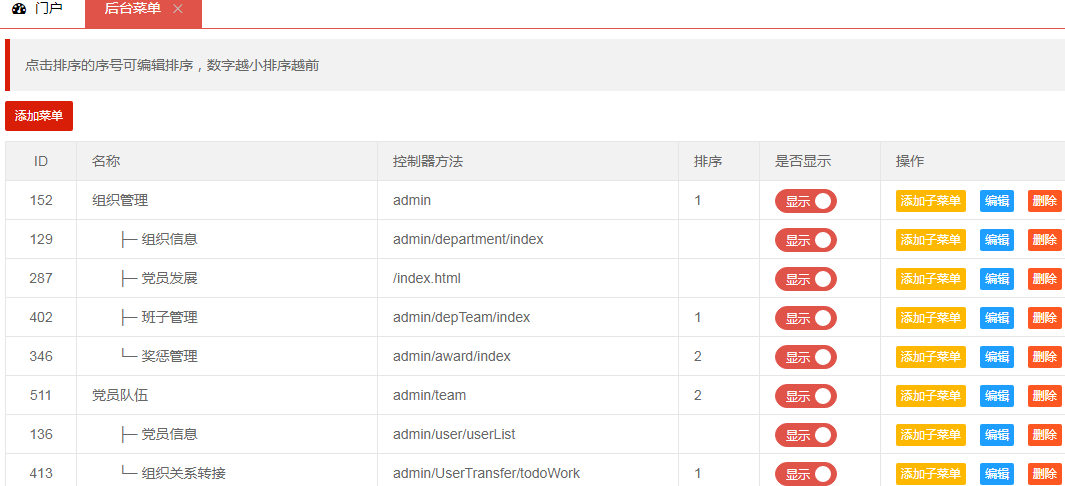Add submenu under 党员信息
The image size is (1065, 486).
coord(930,435)
